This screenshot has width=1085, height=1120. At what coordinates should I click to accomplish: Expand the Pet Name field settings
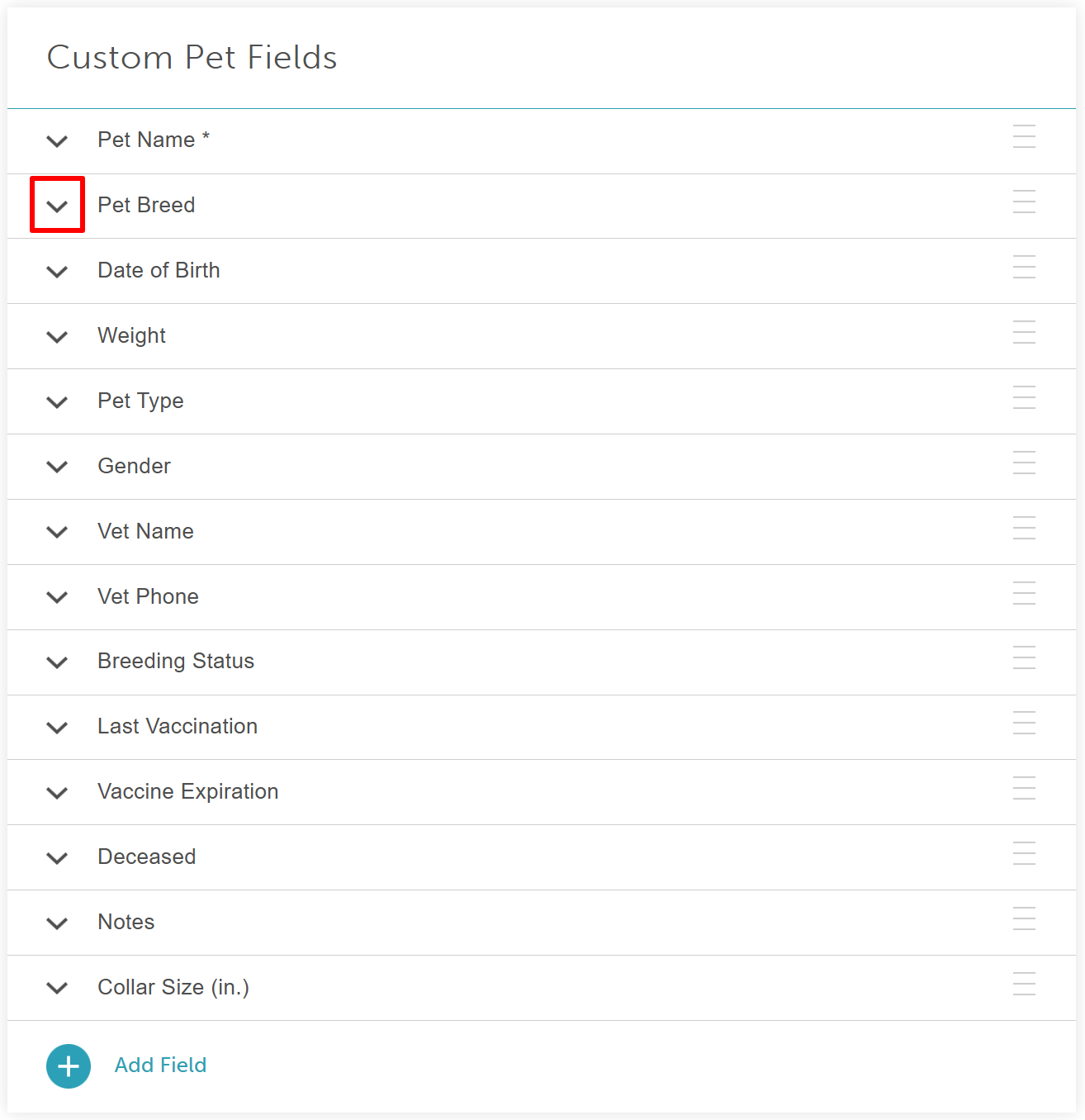tap(57, 141)
